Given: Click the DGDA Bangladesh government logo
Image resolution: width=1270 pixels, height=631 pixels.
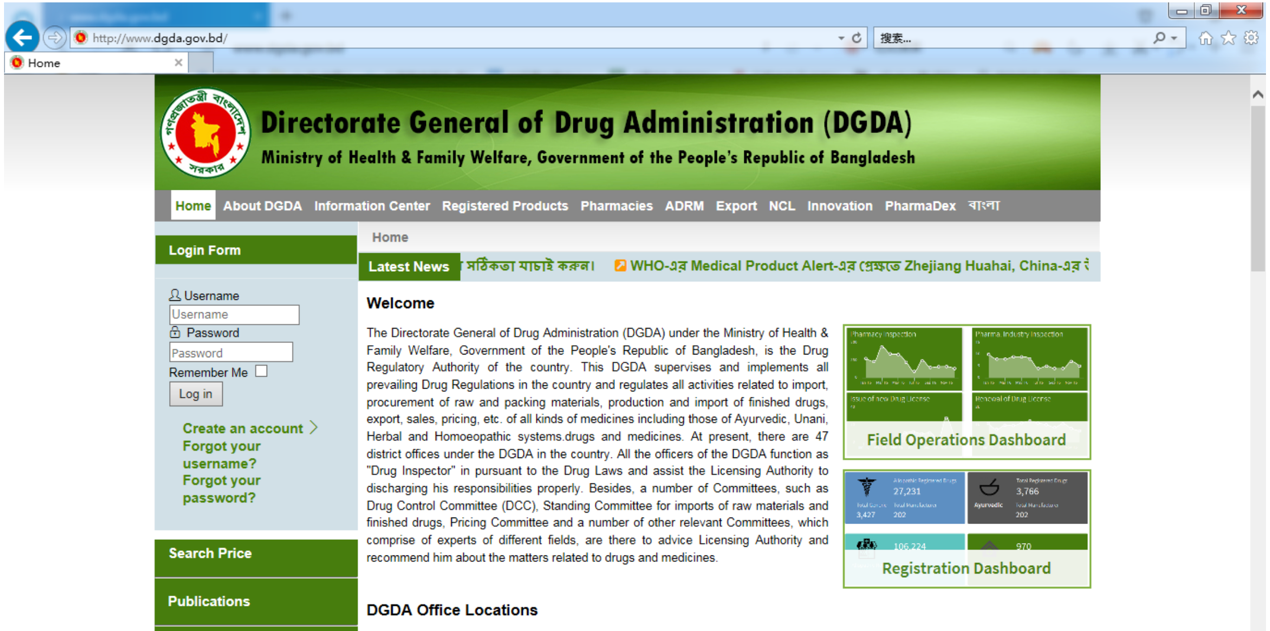Looking at the screenshot, I should click(x=206, y=133).
